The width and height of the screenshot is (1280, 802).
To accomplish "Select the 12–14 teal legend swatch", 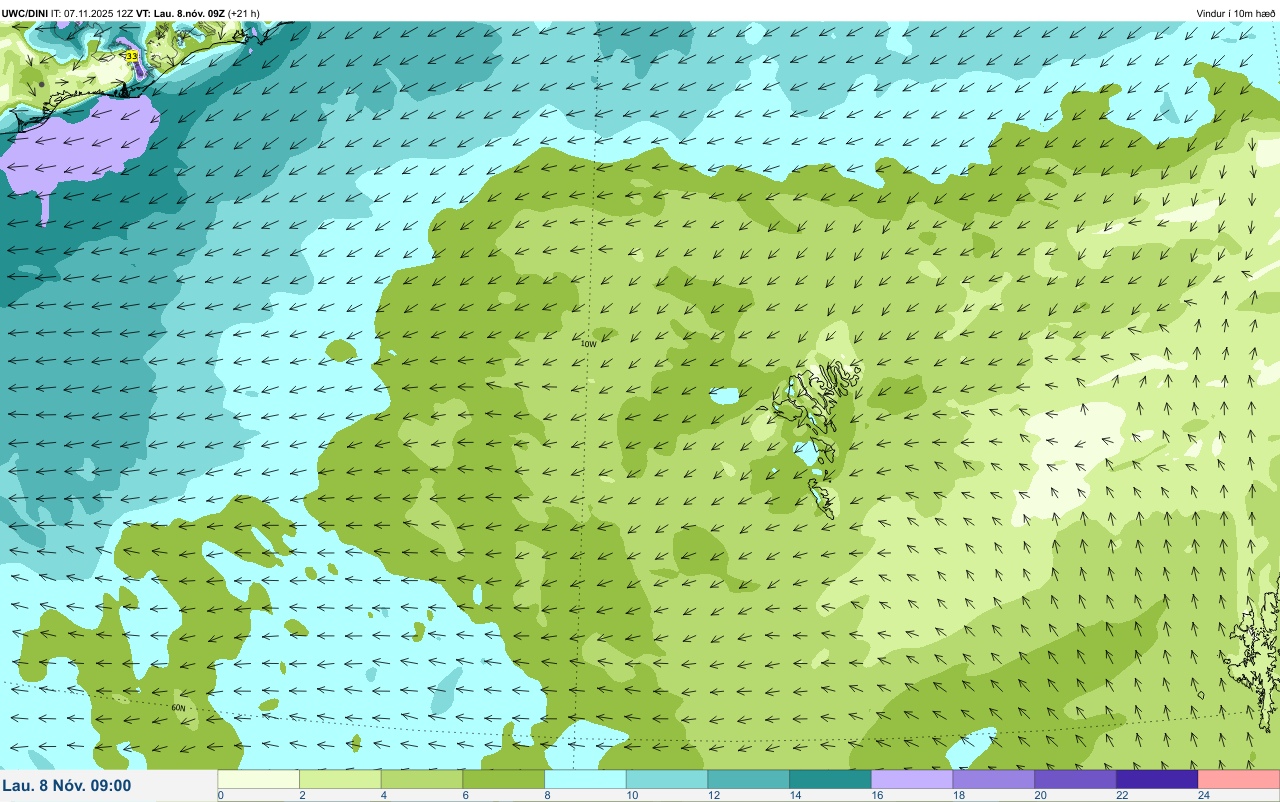I will (x=749, y=779).
